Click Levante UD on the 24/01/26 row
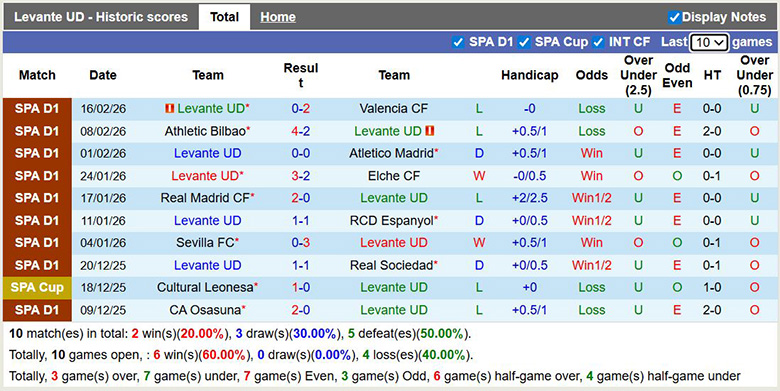This screenshot has width=780, height=391. click(205, 176)
